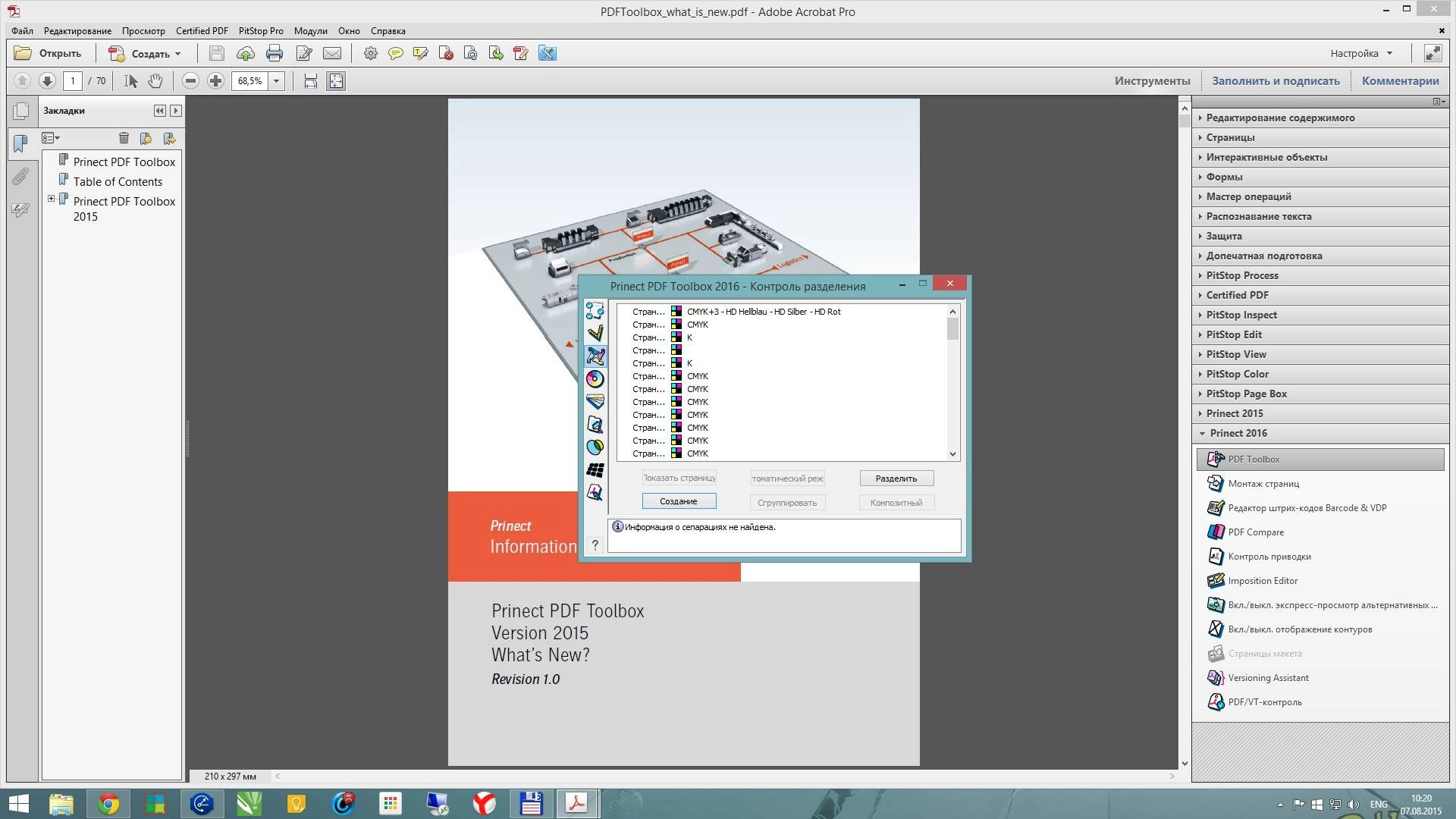Open the 'Модули' menu
1456x819 pixels.
(x=310, y=30)
